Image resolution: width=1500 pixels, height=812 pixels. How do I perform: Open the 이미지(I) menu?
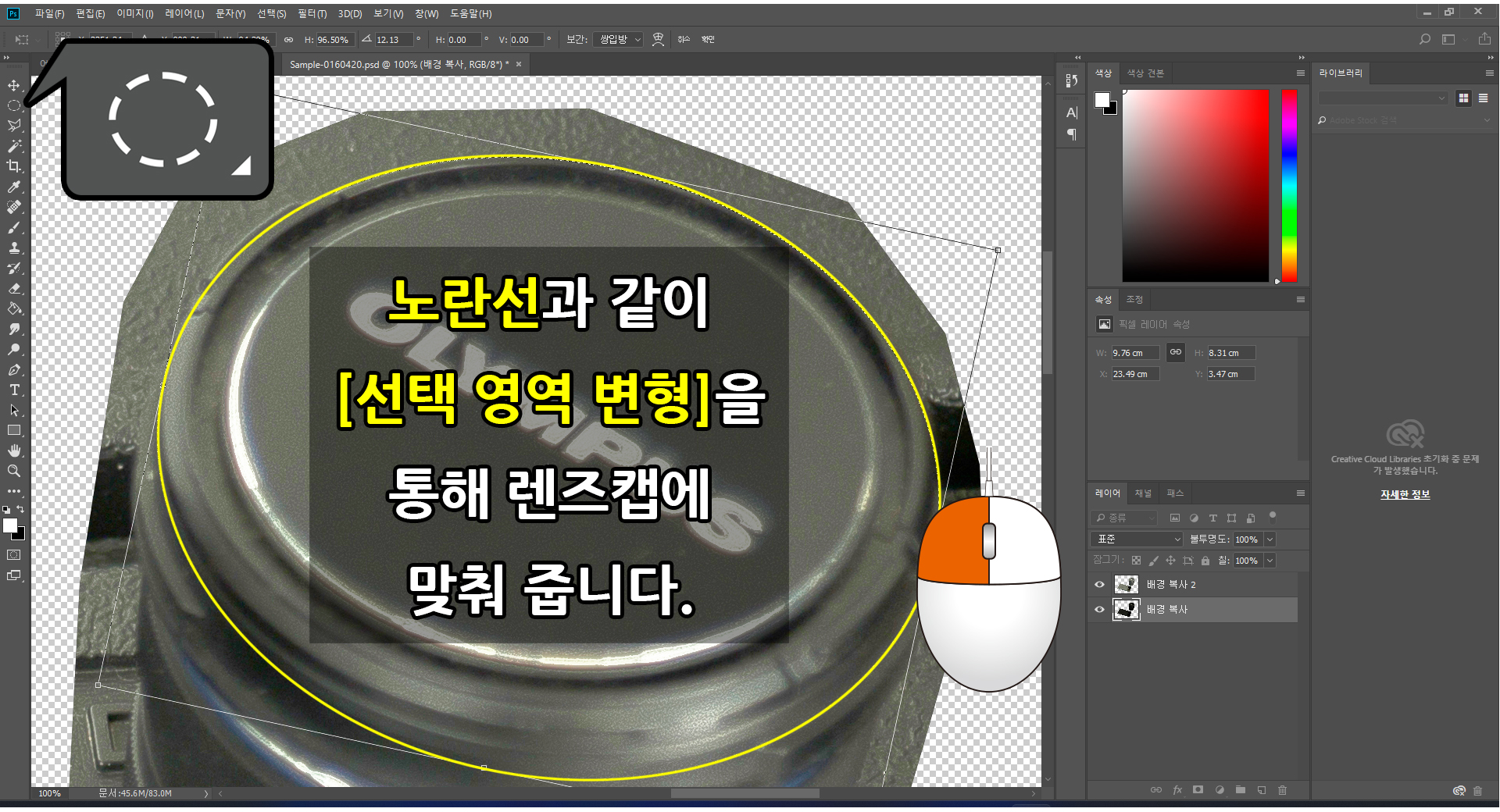[134, 13]
